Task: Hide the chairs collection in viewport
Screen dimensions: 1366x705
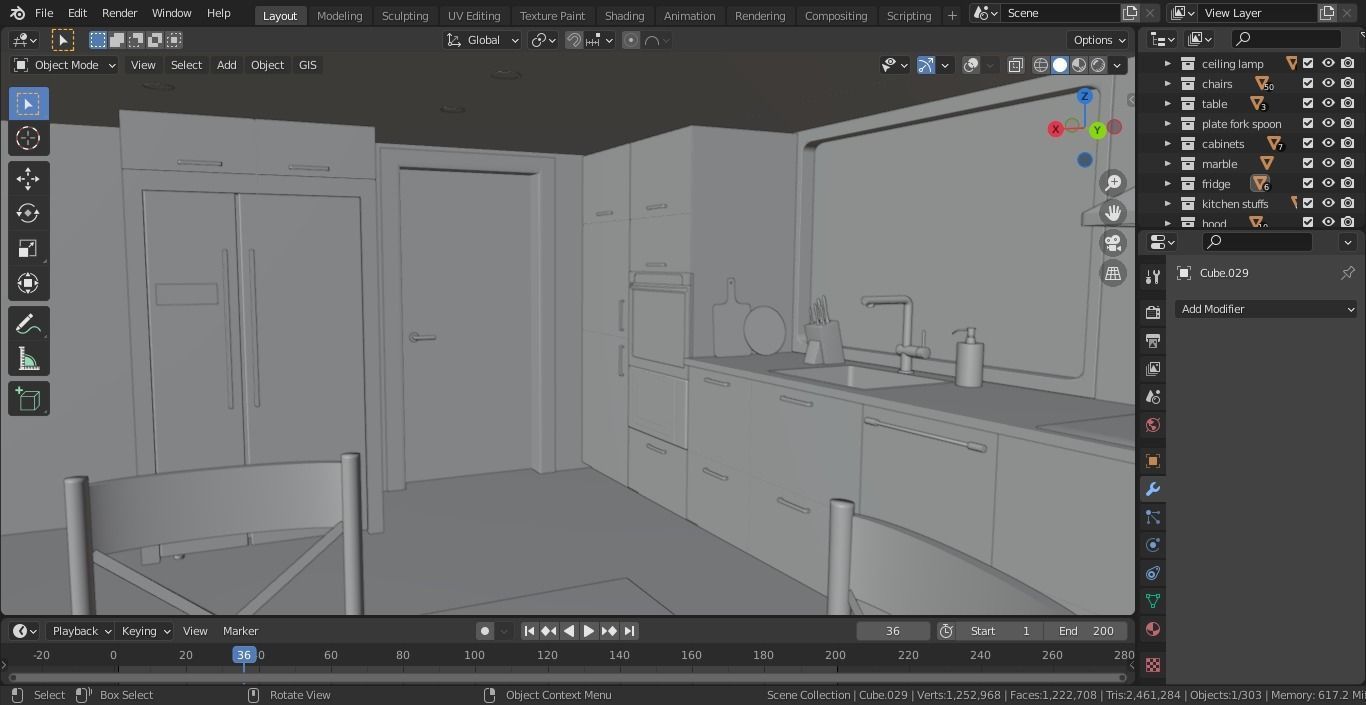Action: (x=1328, y=83)
